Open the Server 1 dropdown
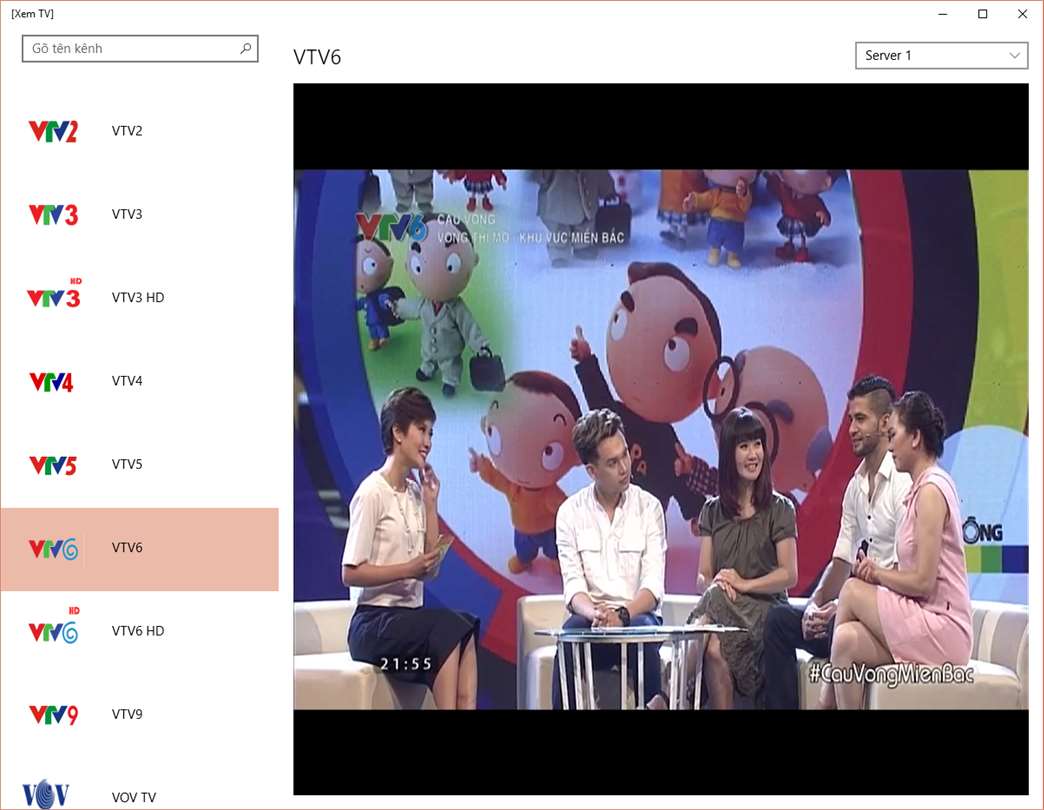The width and height of the screenshot is (1044, 810). [x=941, y=55]
